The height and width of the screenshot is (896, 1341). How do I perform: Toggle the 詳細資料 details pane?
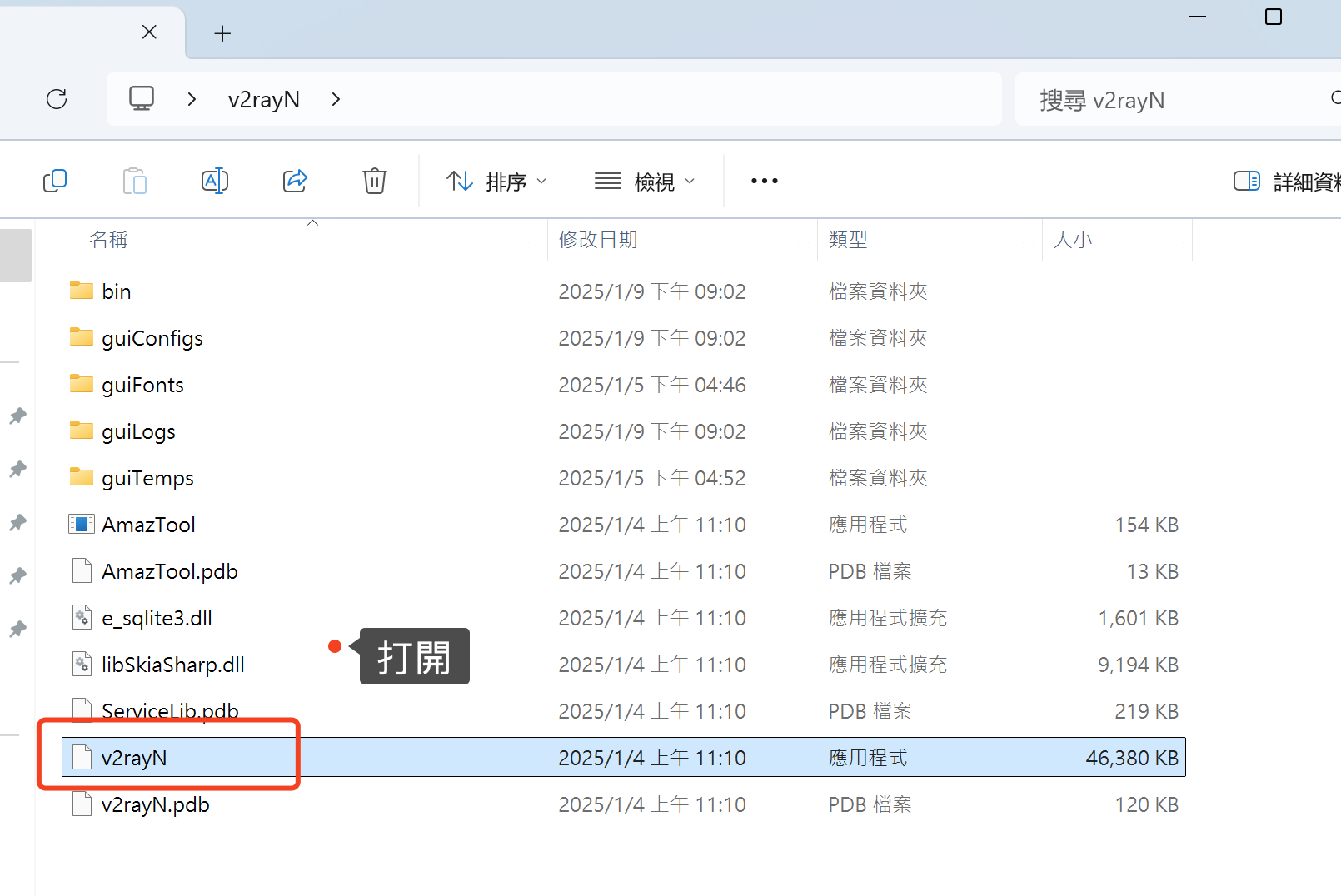(1287, 182)
